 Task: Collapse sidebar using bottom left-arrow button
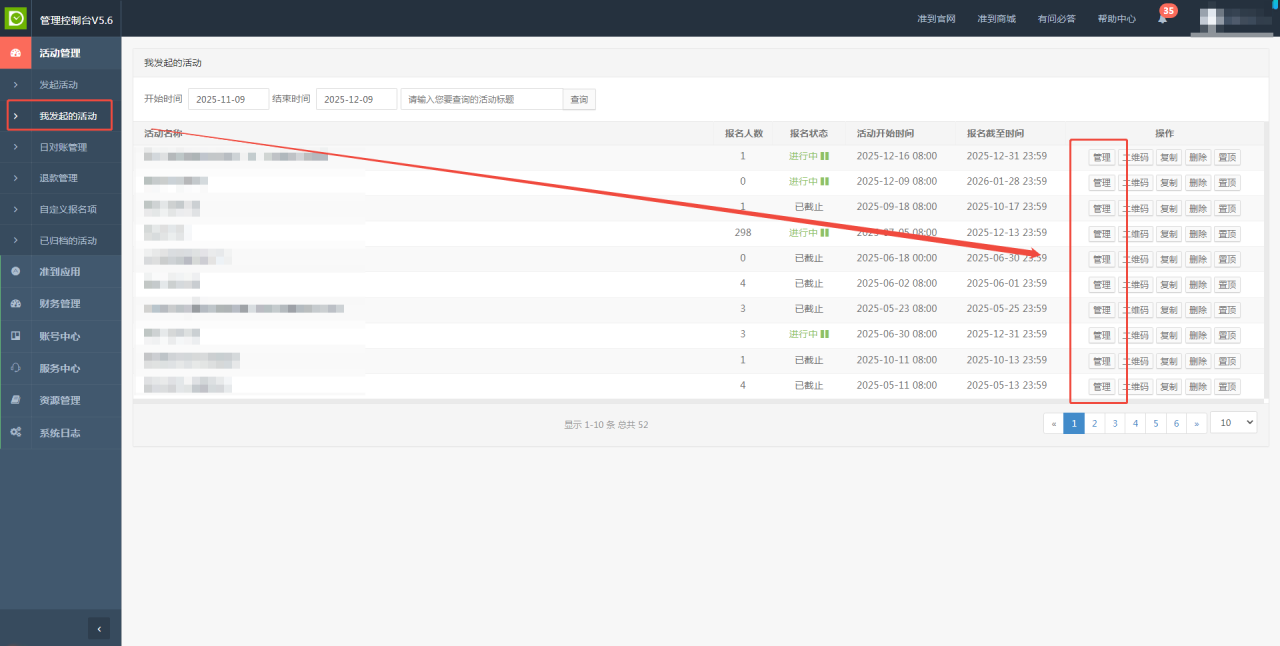(x=99, y=628)
